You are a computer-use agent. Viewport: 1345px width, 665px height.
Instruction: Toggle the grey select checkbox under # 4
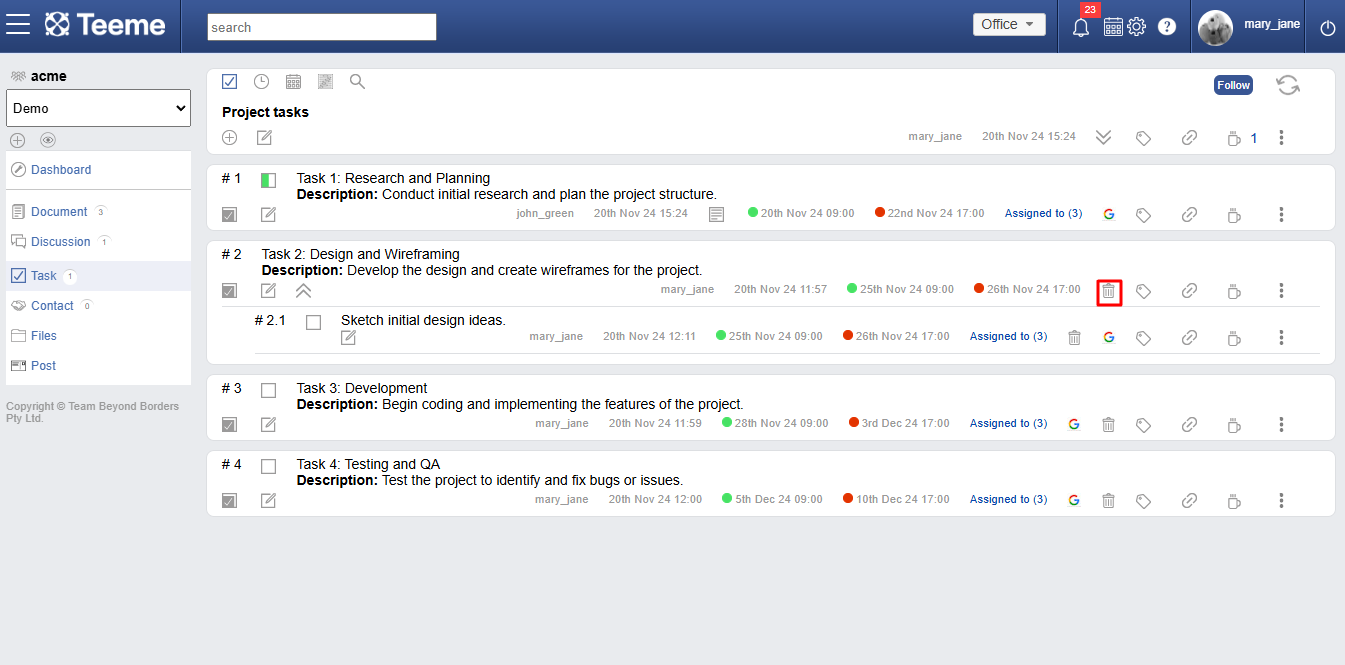pyautogui.click(x=229, y=501)
